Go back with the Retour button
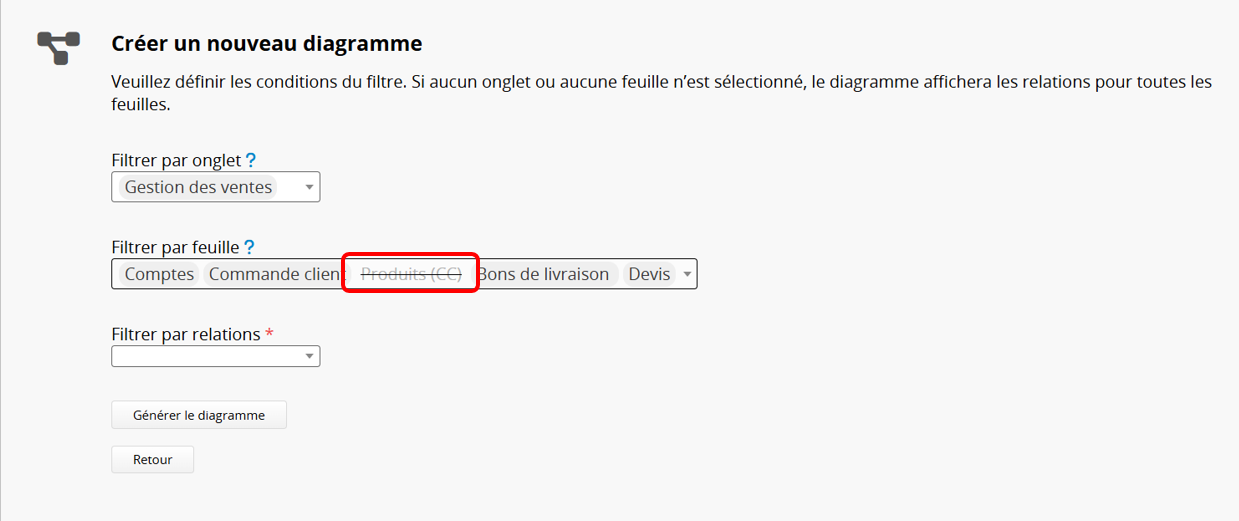This screenshot has height=521, width=1239. coord(152,460)
